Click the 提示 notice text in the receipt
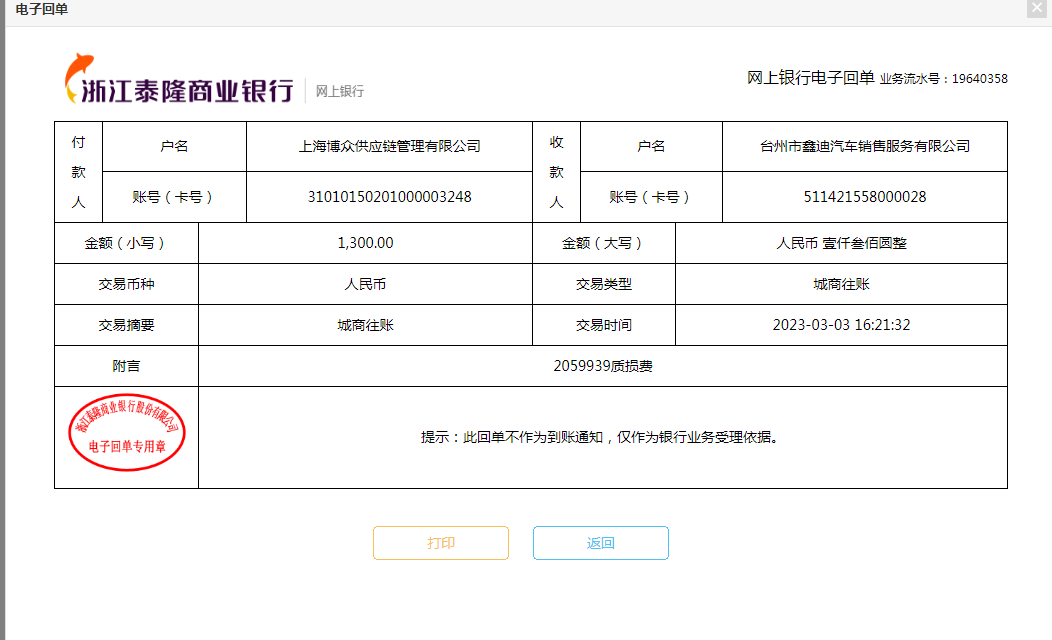This screenshot has width=1052, height=640. point(599,437)
